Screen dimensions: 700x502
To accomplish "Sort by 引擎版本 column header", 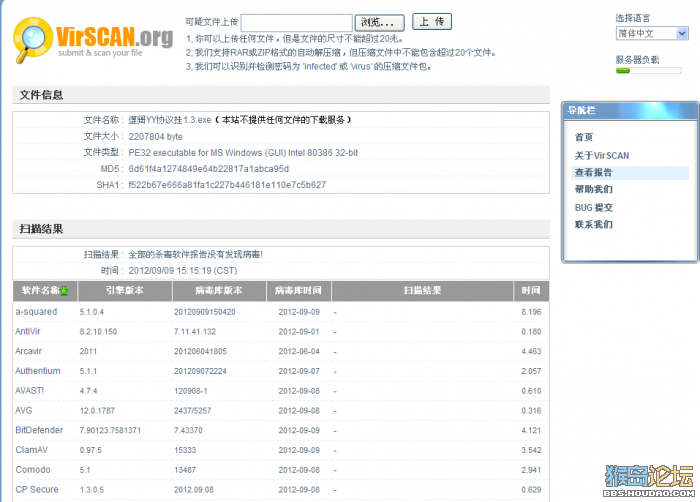I will (125, 291).
